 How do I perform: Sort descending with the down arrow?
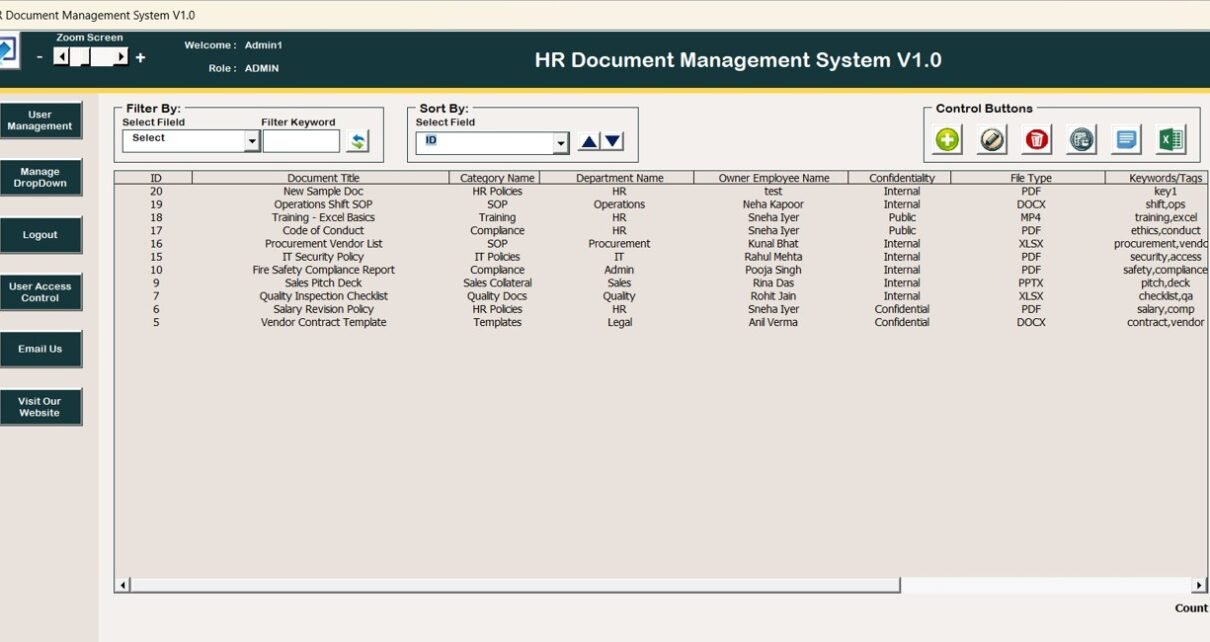pos(612,142)
